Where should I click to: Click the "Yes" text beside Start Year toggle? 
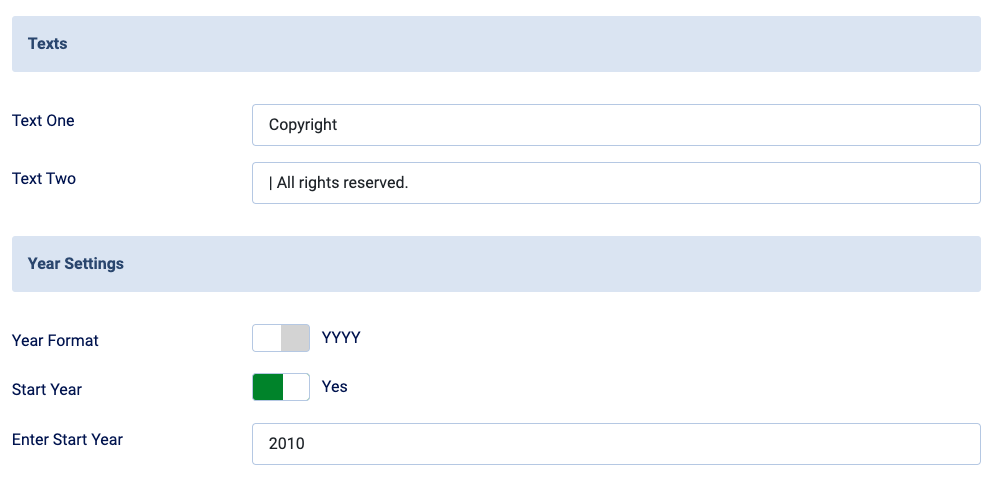(x=335, y=387)
